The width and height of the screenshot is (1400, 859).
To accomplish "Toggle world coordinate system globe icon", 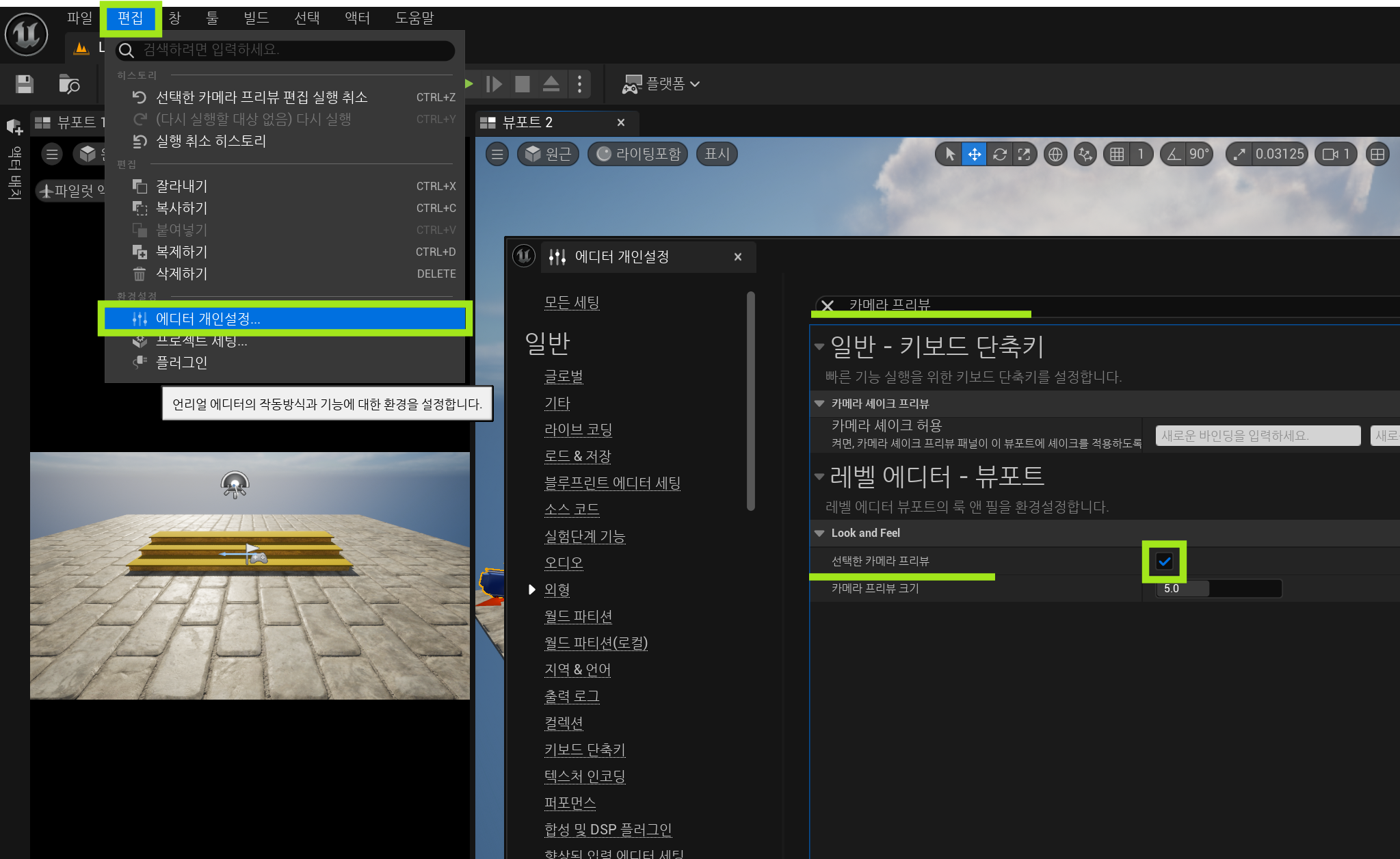I will point(1055,155).
